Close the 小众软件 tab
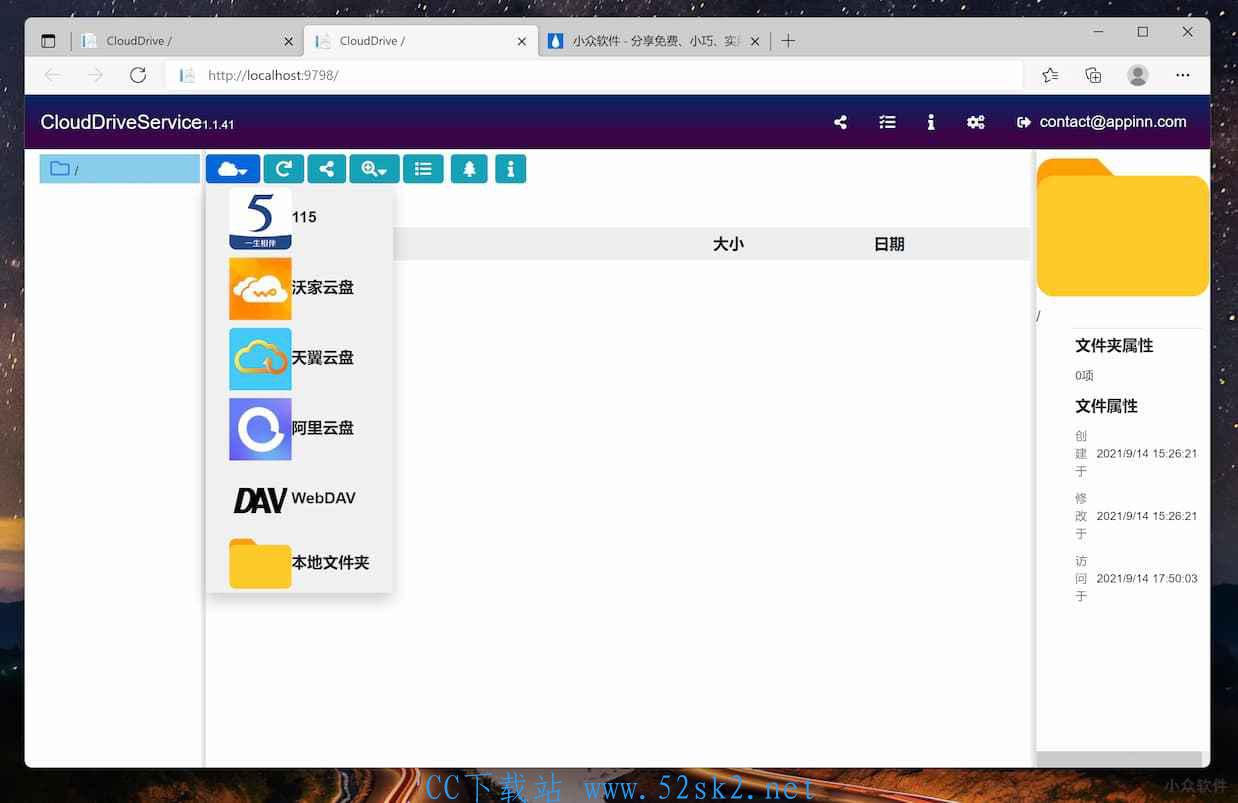The image size is (1238, 803). tap(754, 41)
